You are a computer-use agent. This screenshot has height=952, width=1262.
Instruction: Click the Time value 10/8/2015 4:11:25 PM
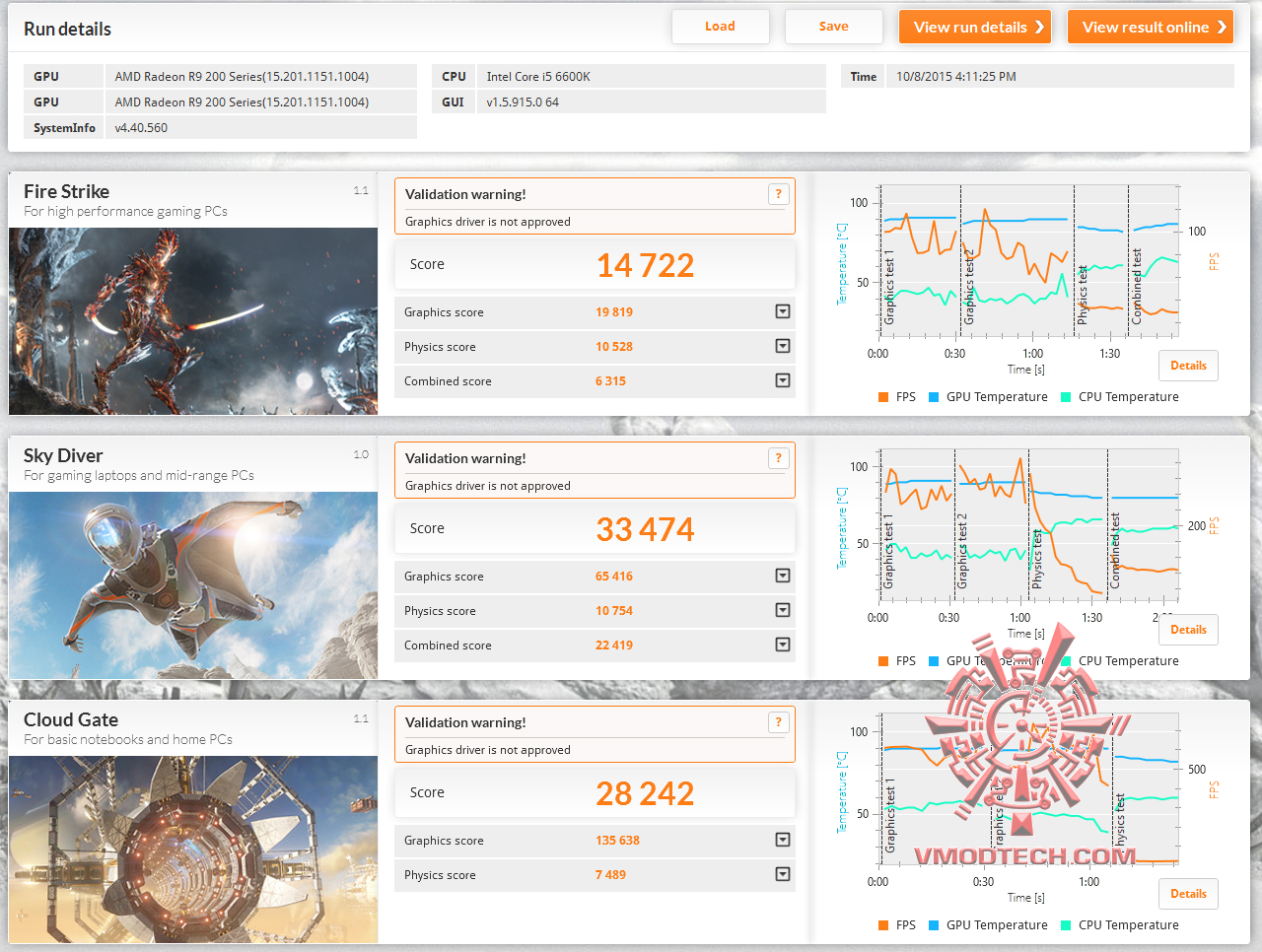[x=955, y=76]
